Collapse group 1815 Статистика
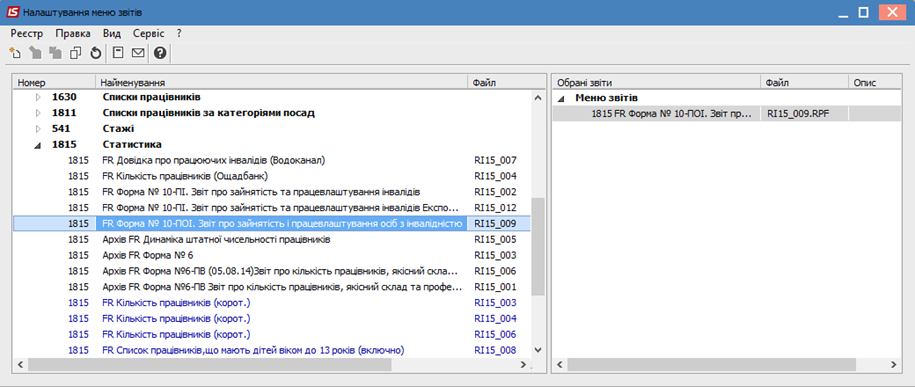 (39, 145)
